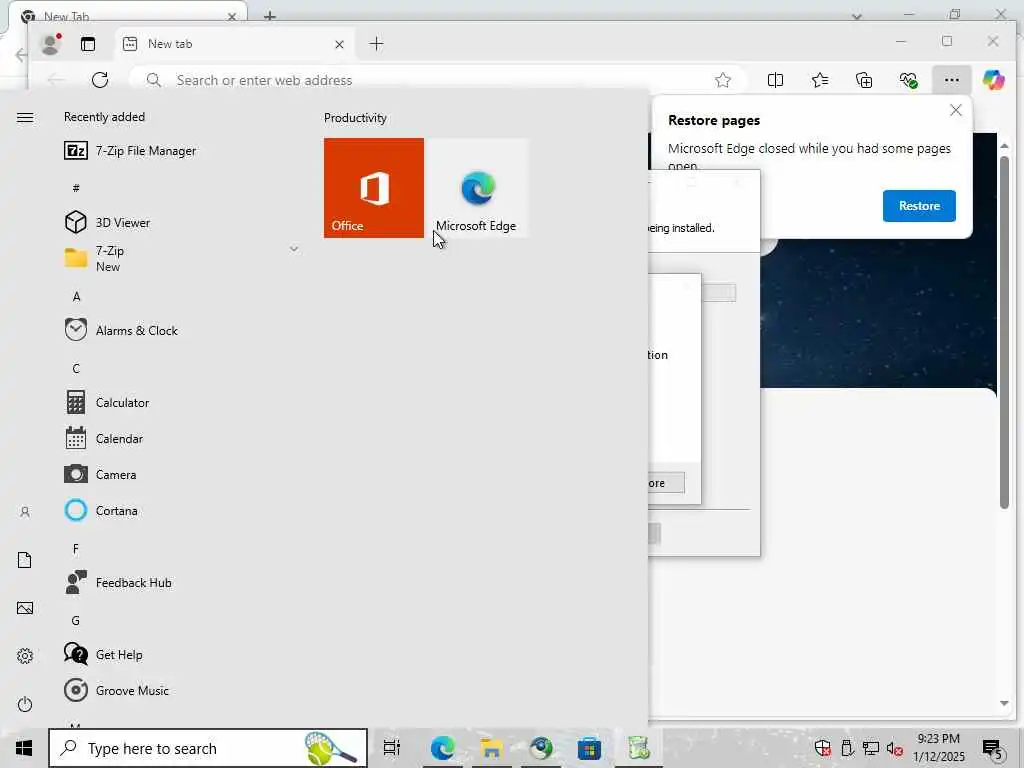Click the Microsoft Edge tile
The width and height of the screenshot is (1024, 768).
pyautogui.click(x=477, y=188)
